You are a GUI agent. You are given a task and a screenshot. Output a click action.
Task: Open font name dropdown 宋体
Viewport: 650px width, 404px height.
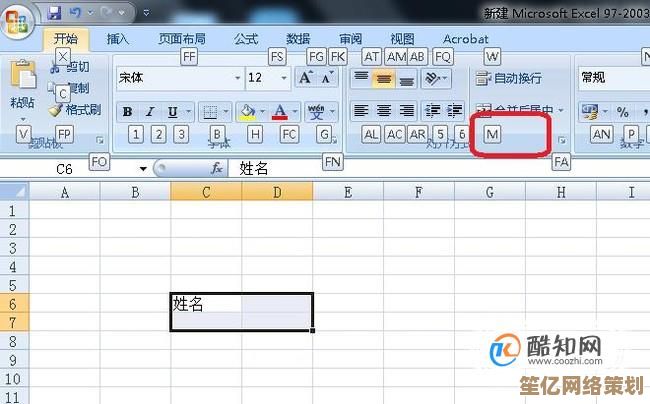(x=237, y=78)
